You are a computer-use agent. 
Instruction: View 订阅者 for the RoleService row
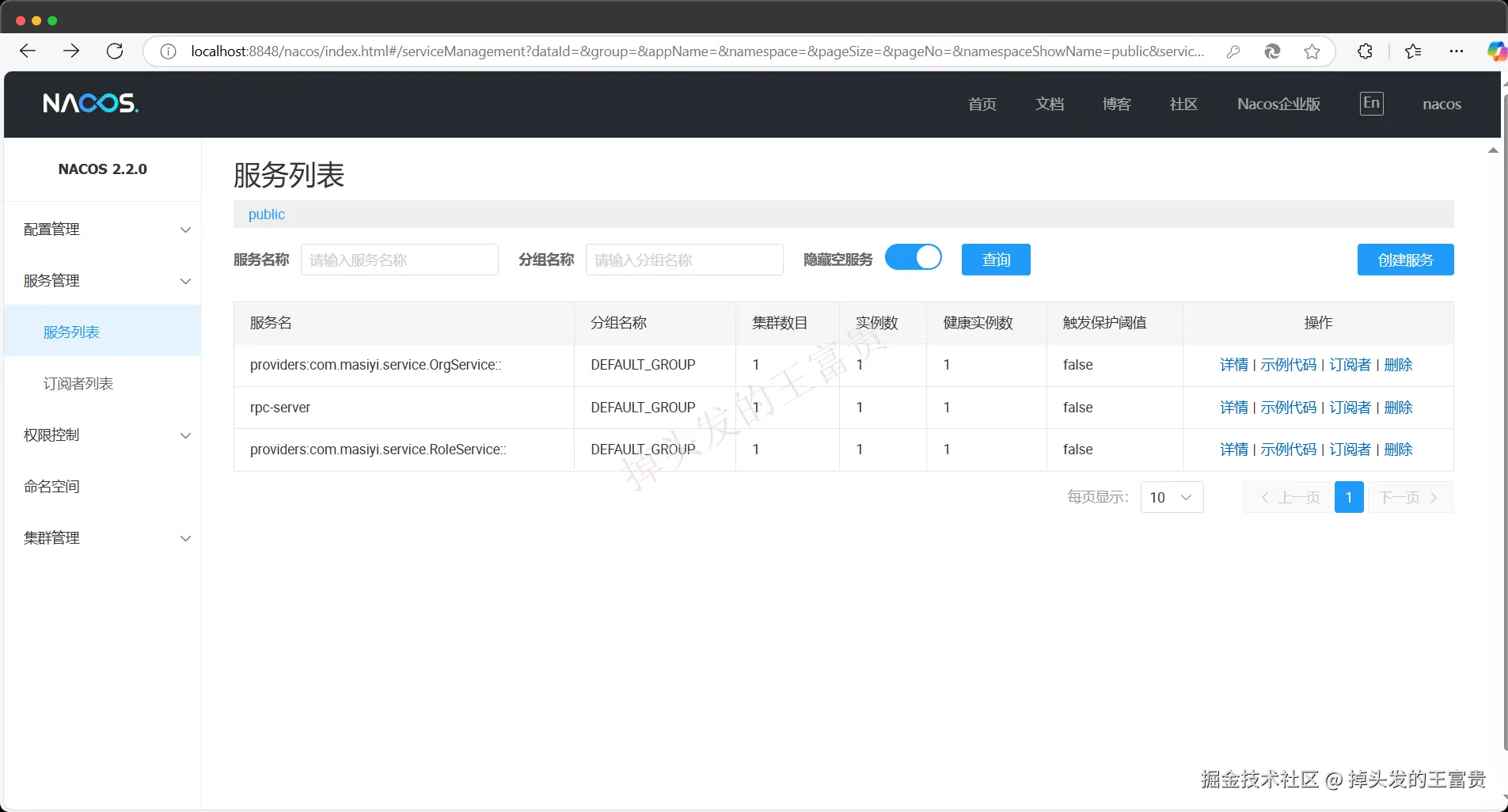[x=1350, y=450]
